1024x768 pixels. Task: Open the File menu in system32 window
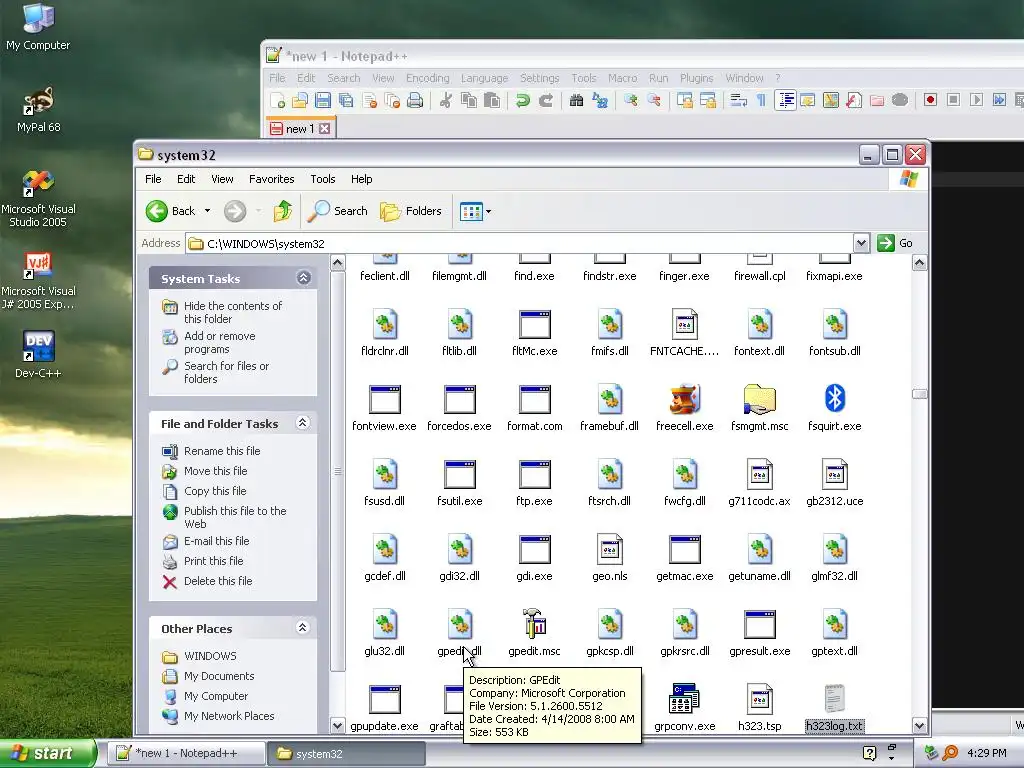coord(153,179)
